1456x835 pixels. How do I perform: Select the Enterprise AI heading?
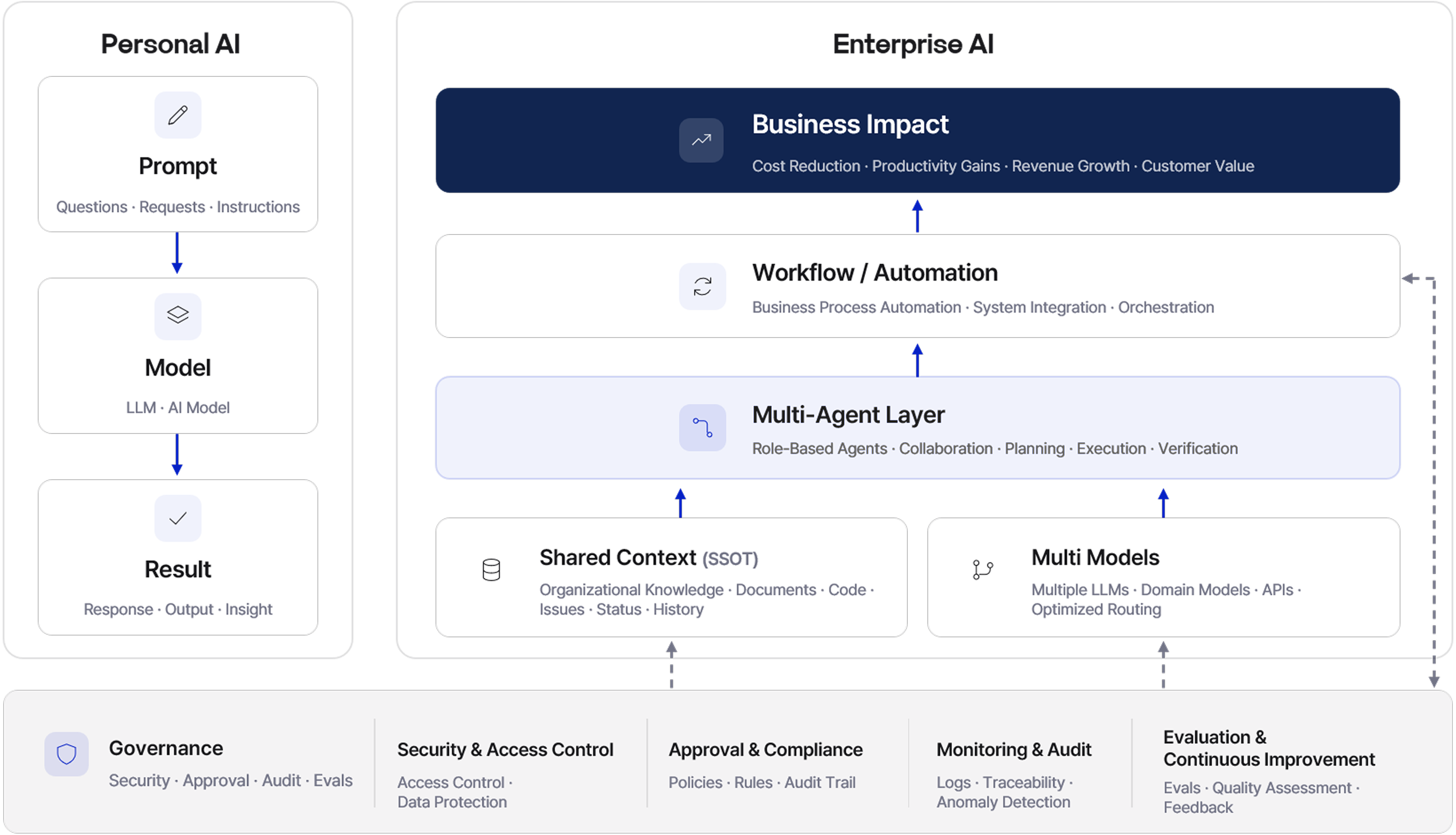913,44
